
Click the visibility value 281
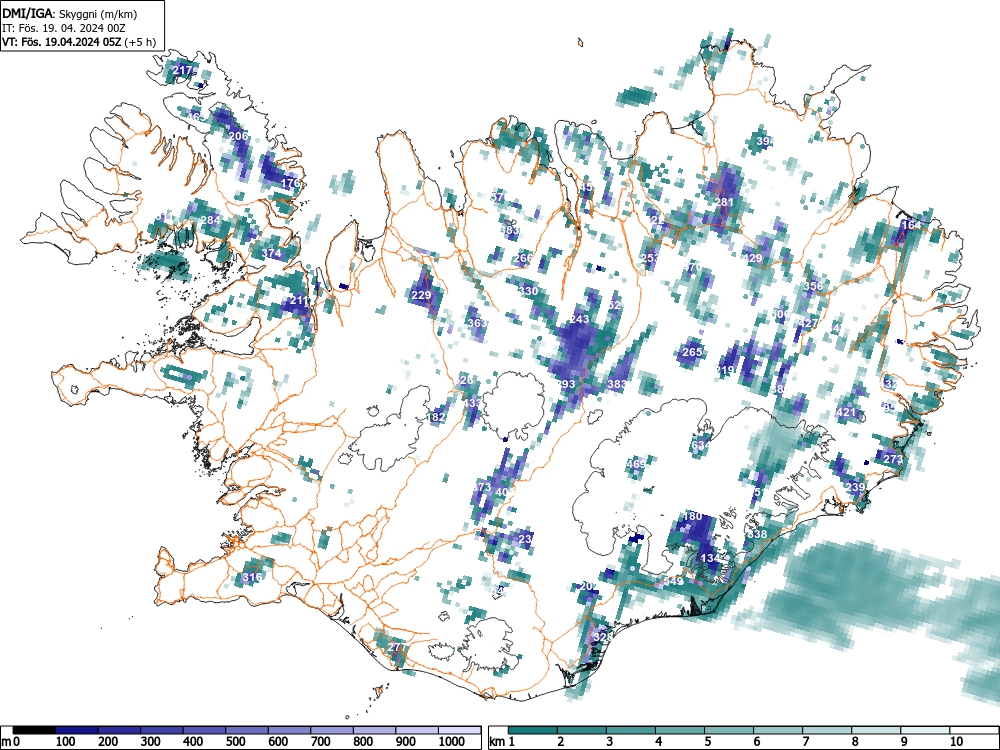[x=724, y=202]
